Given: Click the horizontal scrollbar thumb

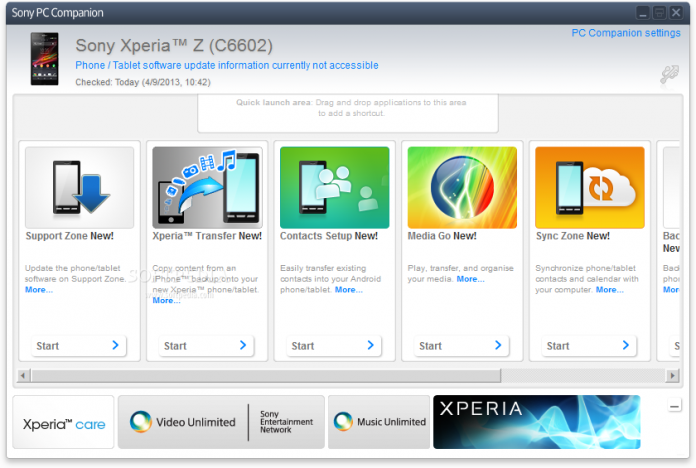Looking at the screenshot, I should (266, 376).
